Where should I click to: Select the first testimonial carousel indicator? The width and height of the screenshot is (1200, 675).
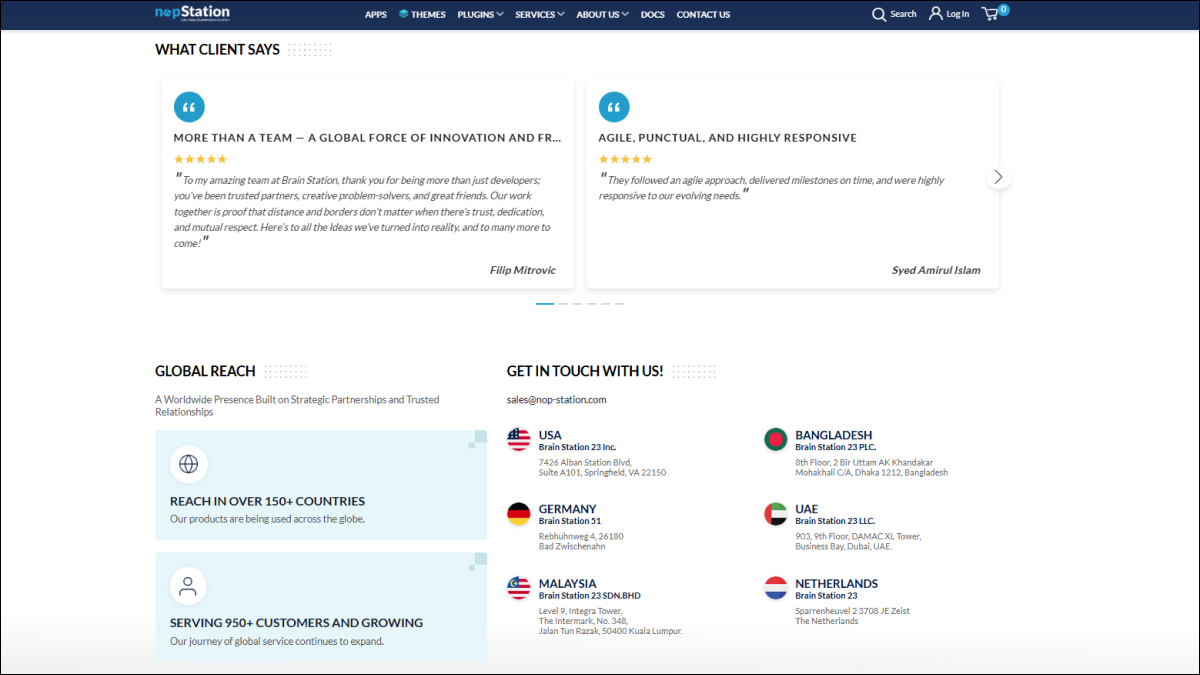tap(544, 303)
